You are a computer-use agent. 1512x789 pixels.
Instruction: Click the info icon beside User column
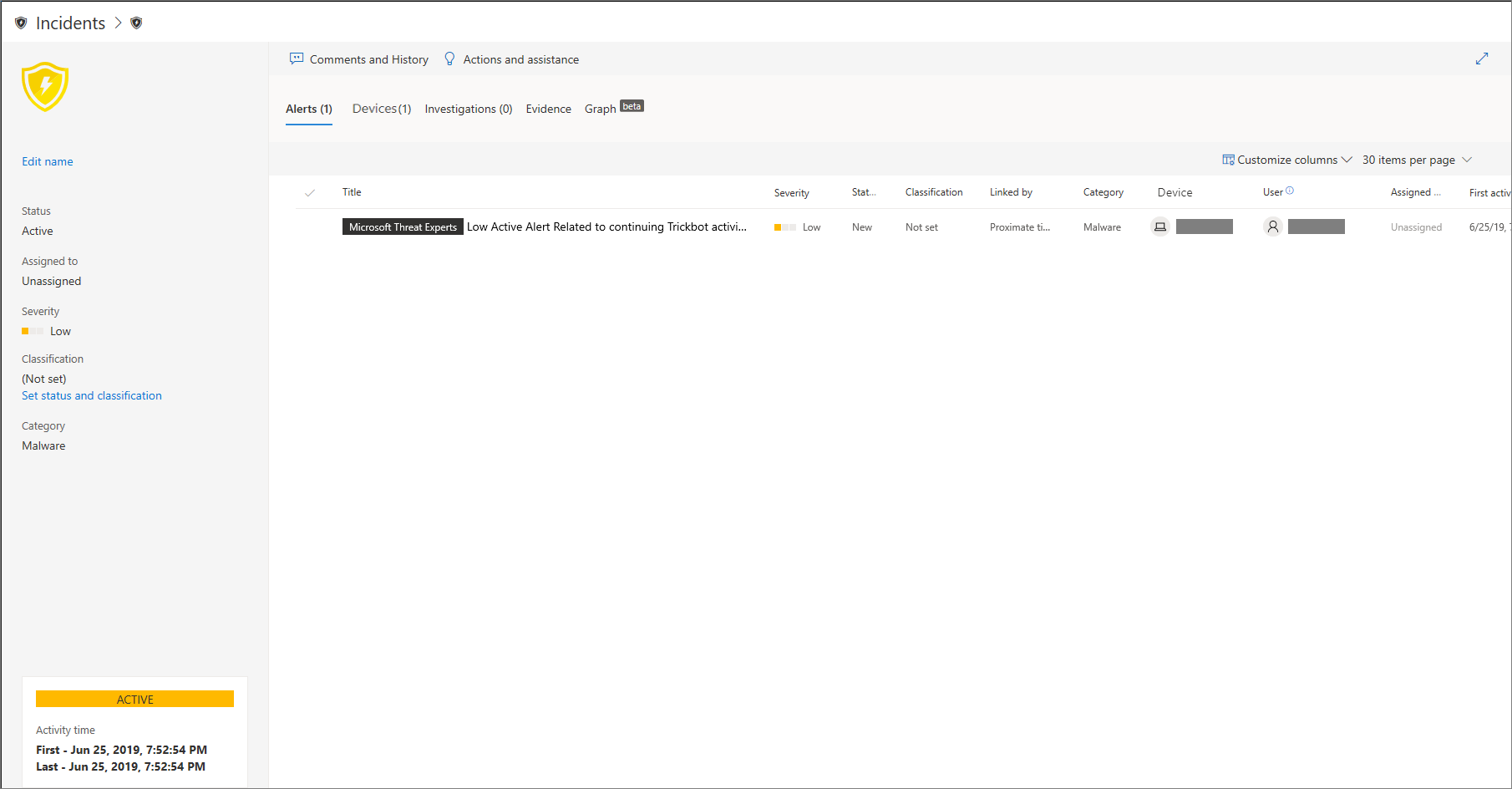tap(1290, 191)
